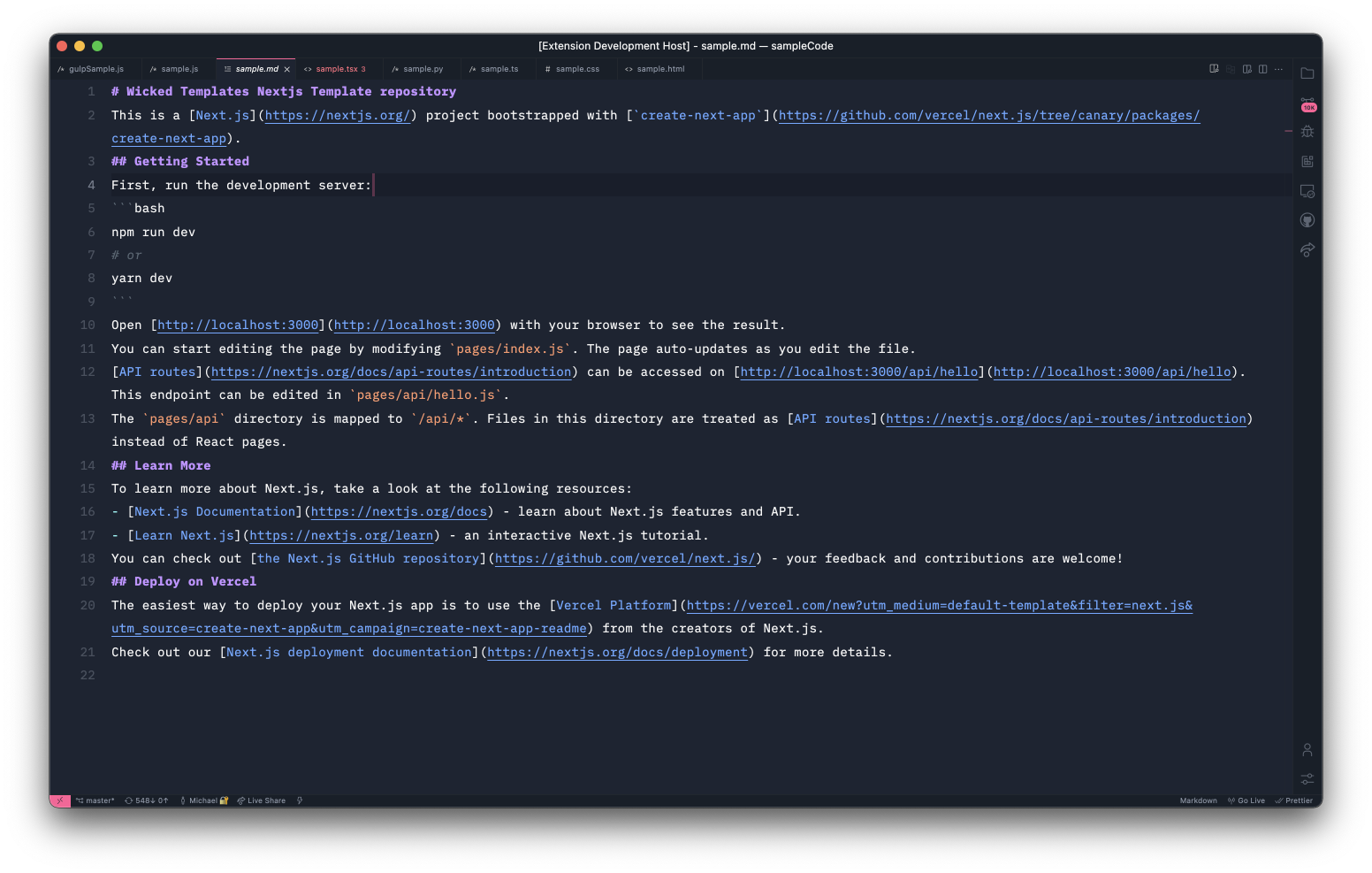Open master branch picker

[95, 800]
